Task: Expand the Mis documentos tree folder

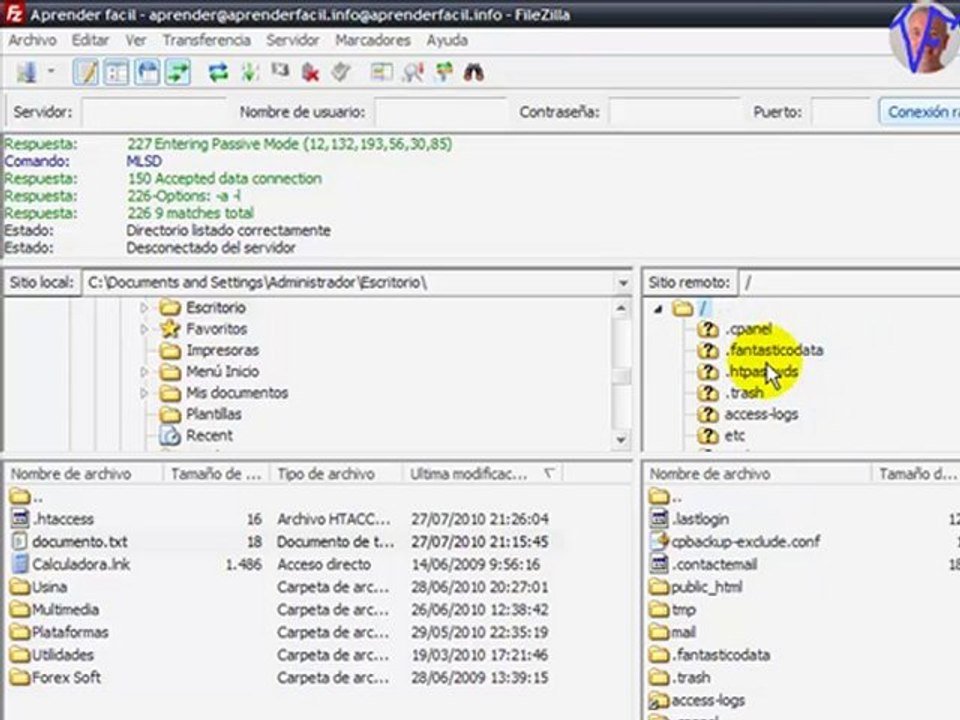Action: click(144, 393)
